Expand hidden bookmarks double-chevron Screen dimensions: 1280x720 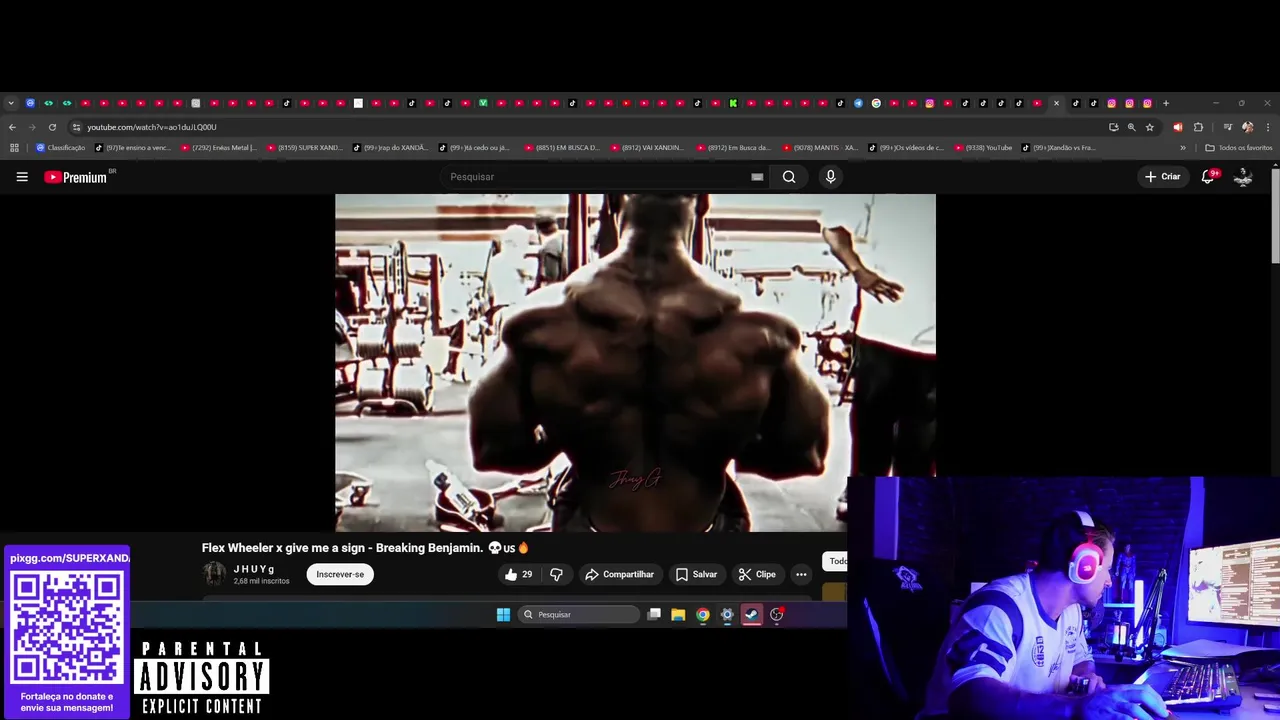coord(1183,148)
